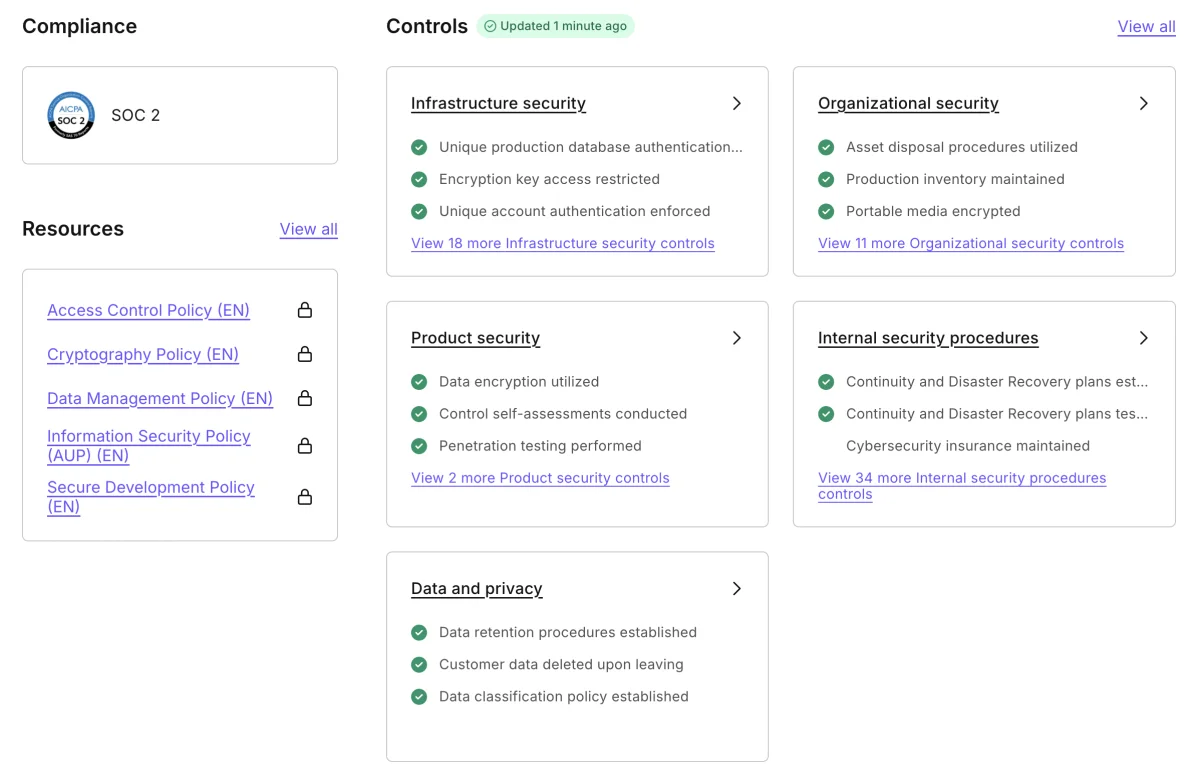Click Portable media encrypted text
Image resolution: width=1200 pixels, height=777 pixels.
click(933, 211)
